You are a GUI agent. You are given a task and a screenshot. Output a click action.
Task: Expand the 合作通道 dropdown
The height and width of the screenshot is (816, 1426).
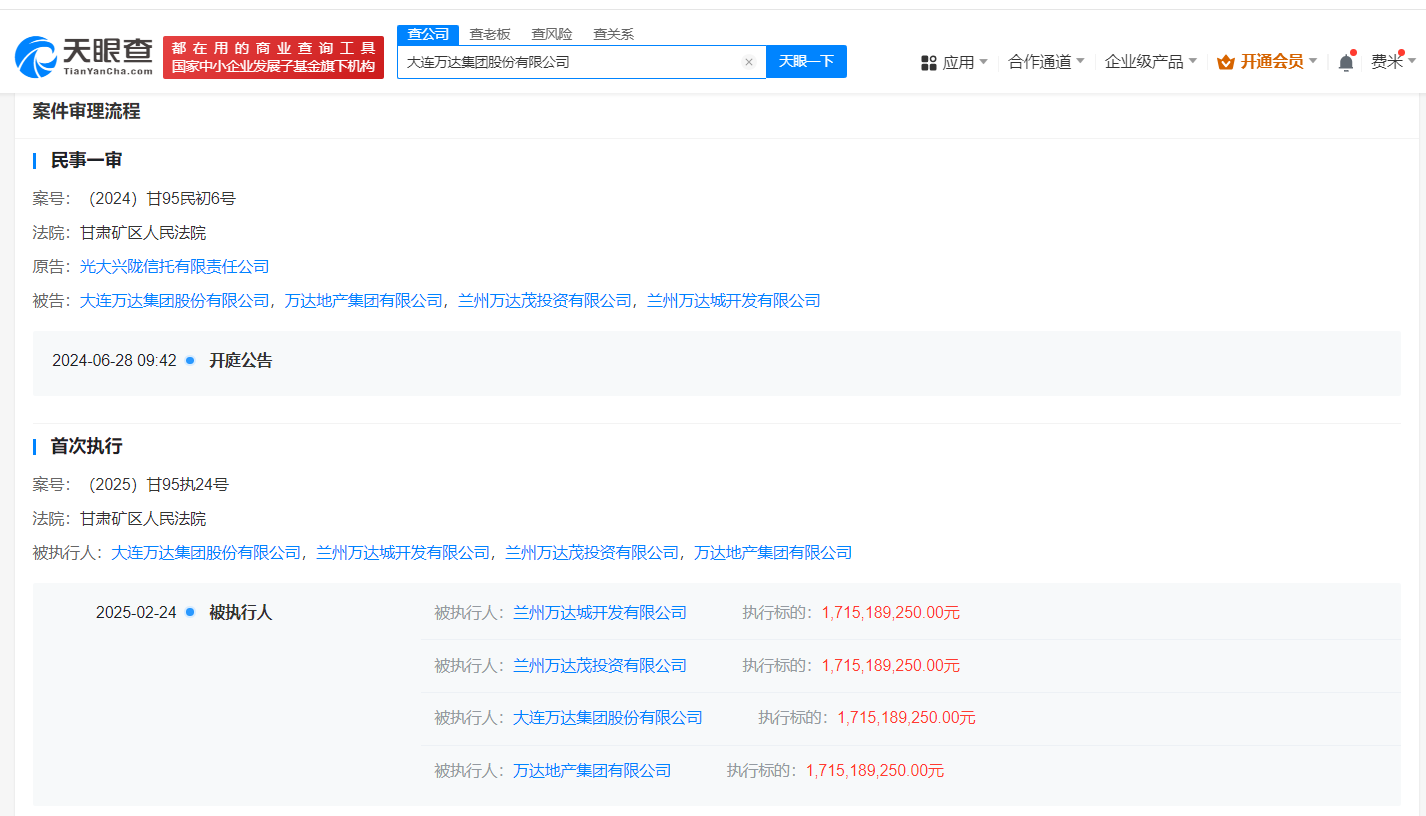(1046, 62)
